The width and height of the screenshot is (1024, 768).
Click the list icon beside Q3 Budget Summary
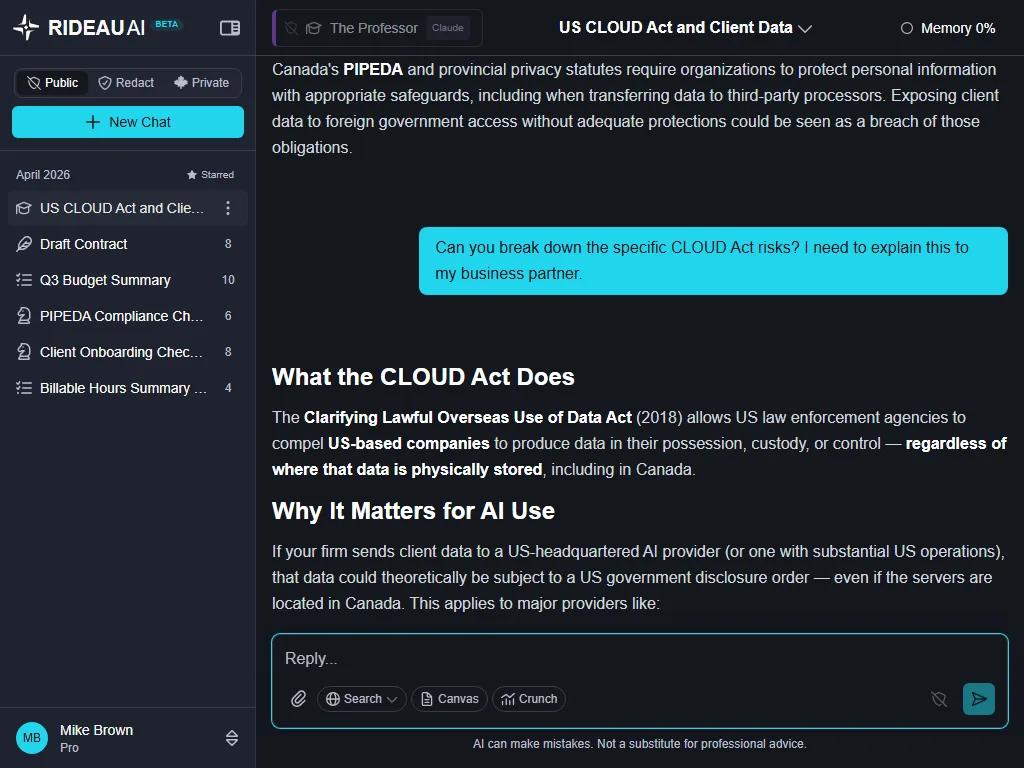click(24, 280)
